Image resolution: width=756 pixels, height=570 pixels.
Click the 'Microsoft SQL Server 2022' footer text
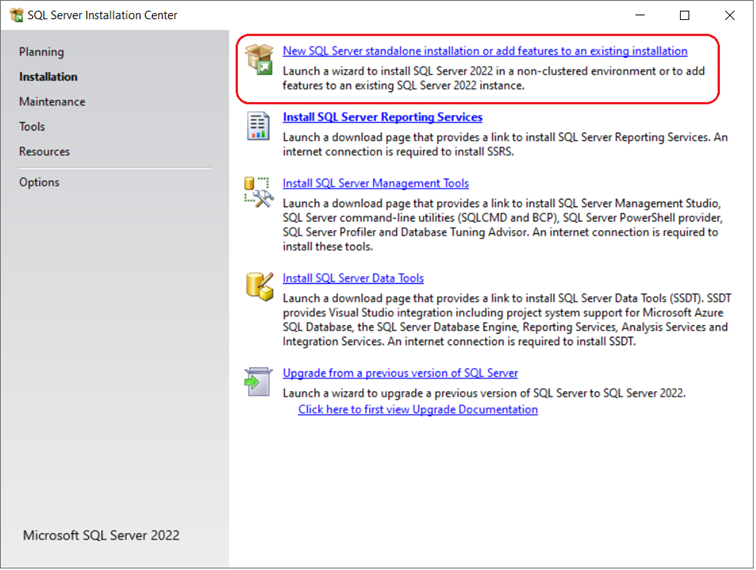pyautogui.click(x=101, y=535)
